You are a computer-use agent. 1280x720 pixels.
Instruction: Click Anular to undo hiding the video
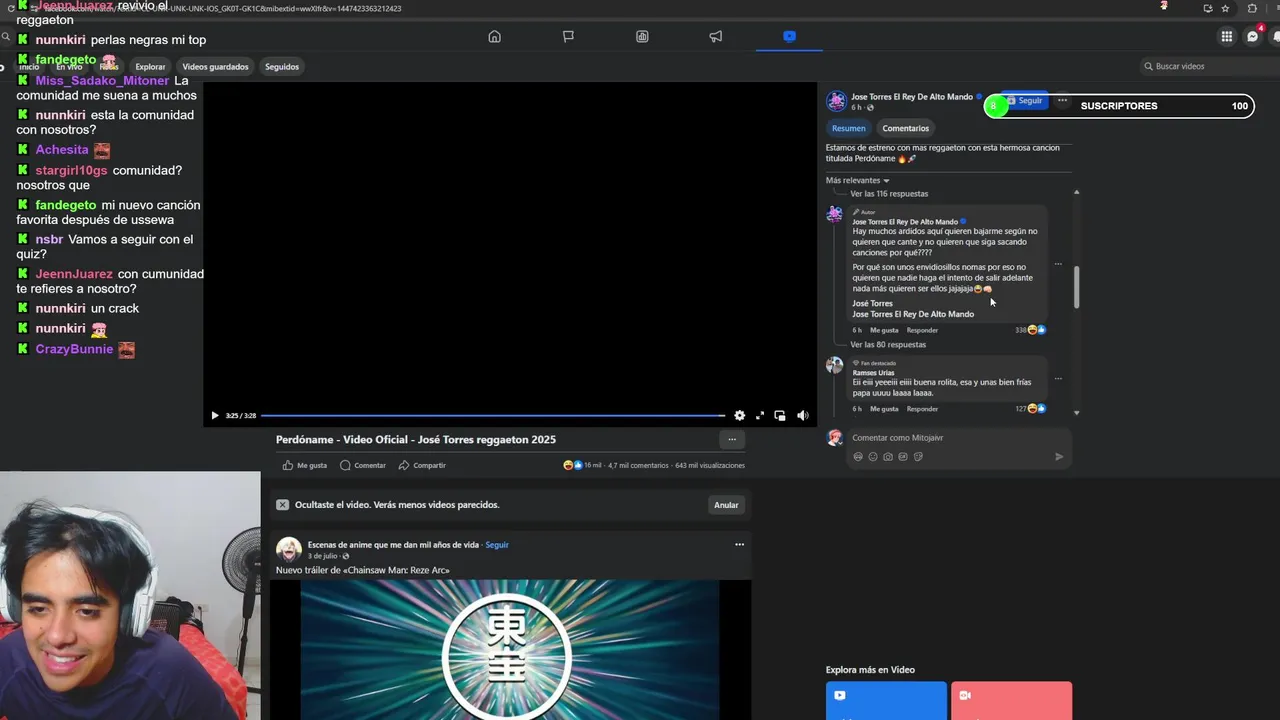(x=726, y=505)
